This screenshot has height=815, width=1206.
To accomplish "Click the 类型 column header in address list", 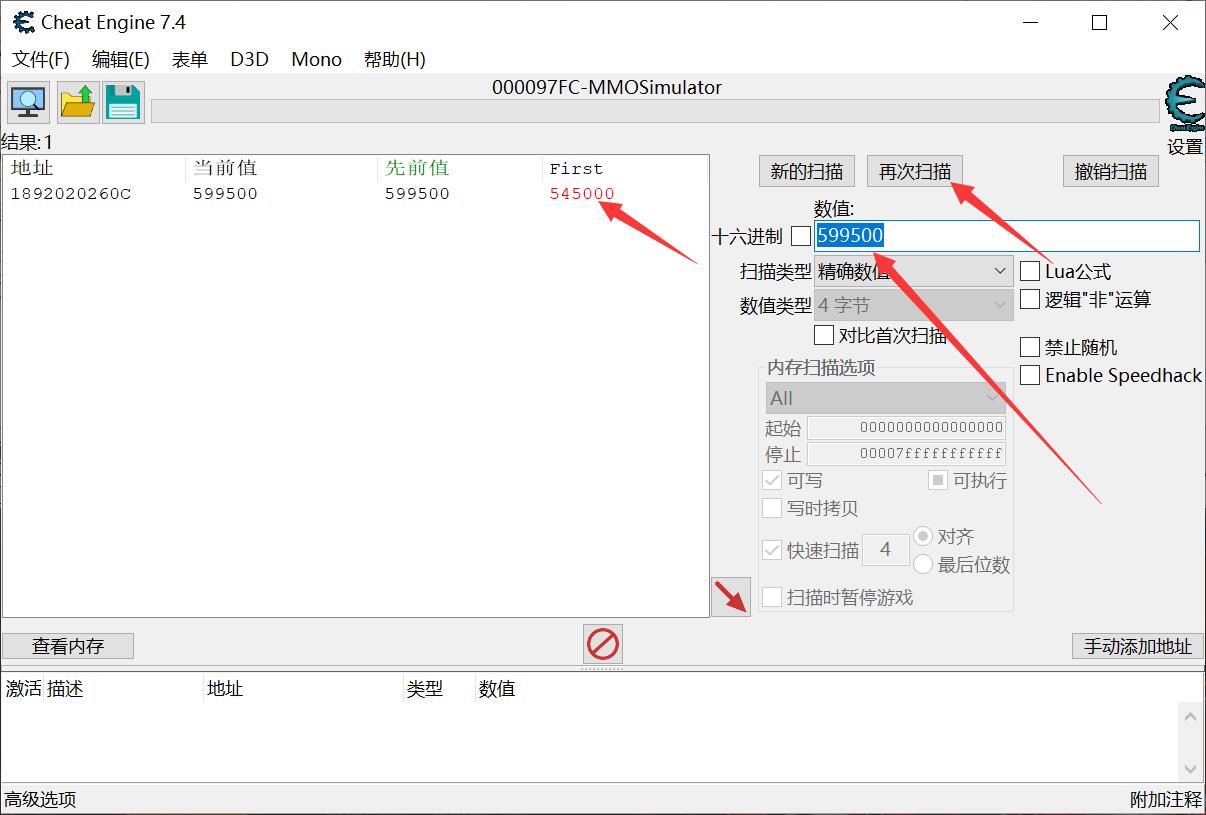I will click(x=438, y=688).
